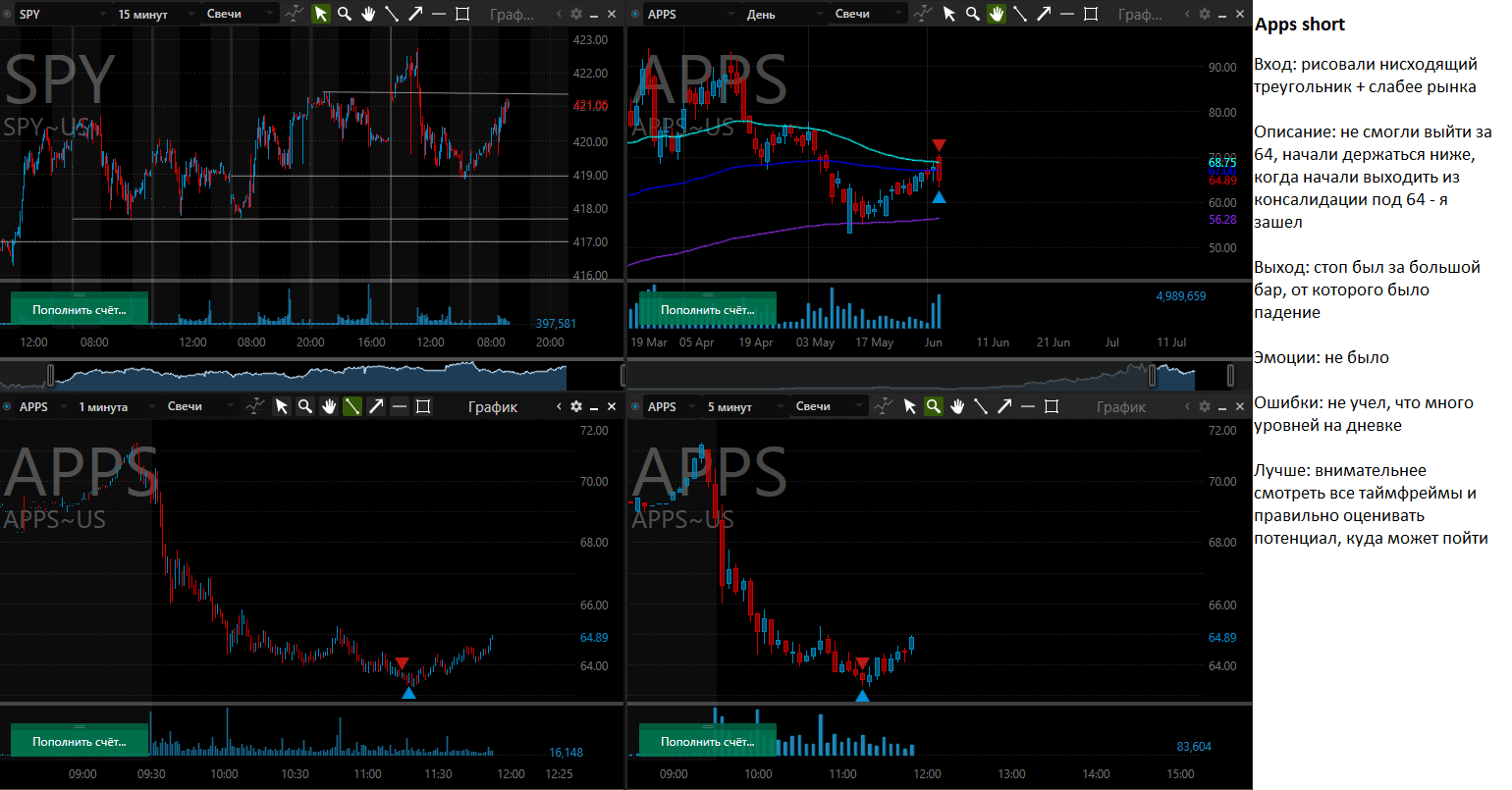This screenshot has height=790, width=1512.
Task: Click 'Пополнить счёт...' button in SPY chart
Action: [80, 309]
